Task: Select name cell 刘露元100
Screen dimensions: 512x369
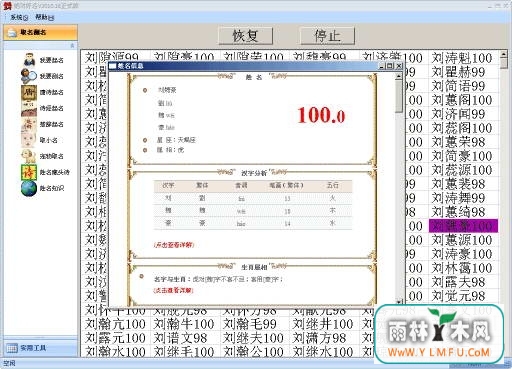Action: pos(116,338)
